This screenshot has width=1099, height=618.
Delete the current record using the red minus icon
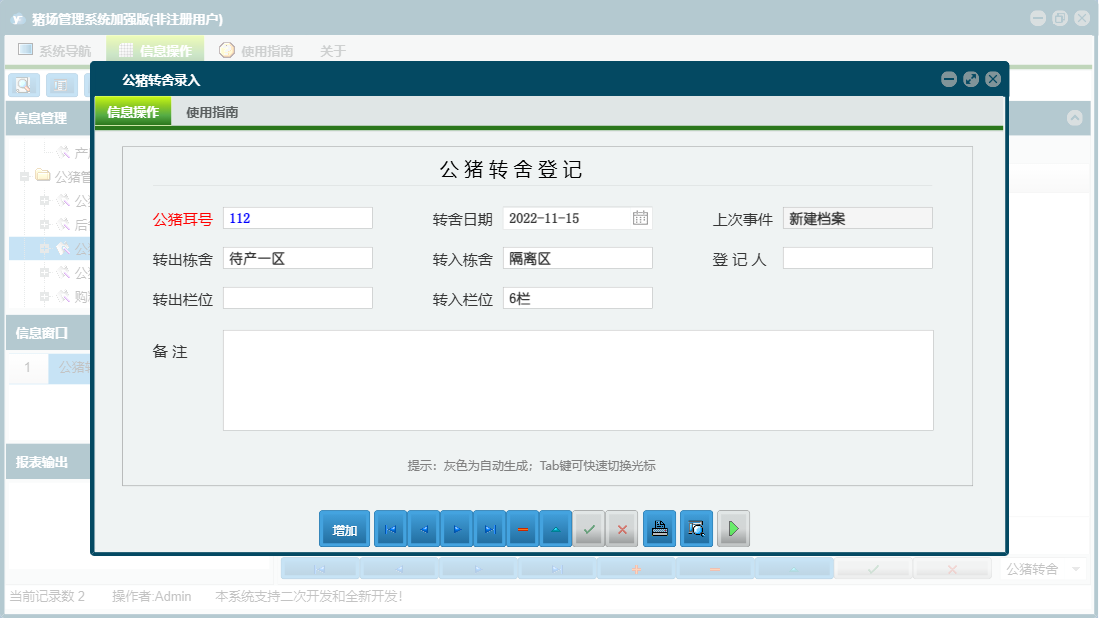523,528
